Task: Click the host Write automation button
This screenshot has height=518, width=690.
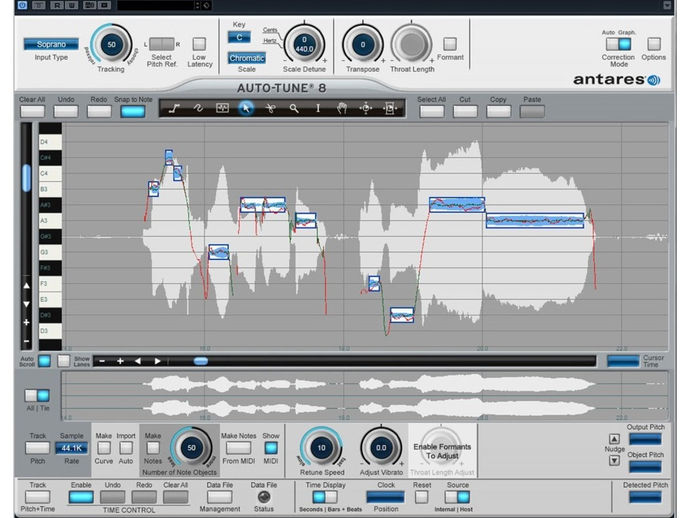Action: pos(72,5)
